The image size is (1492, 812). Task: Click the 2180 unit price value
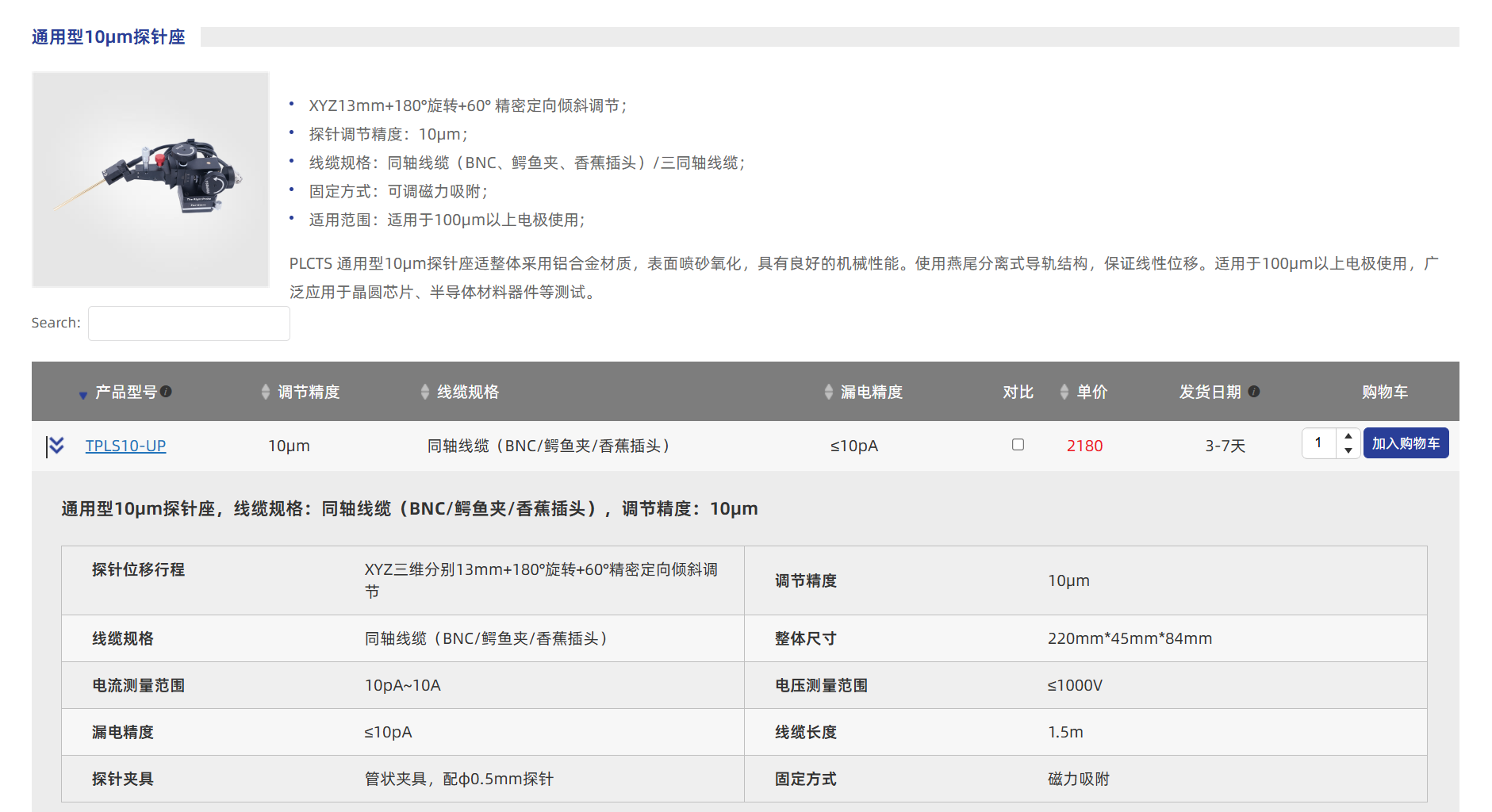[1084, 446]
